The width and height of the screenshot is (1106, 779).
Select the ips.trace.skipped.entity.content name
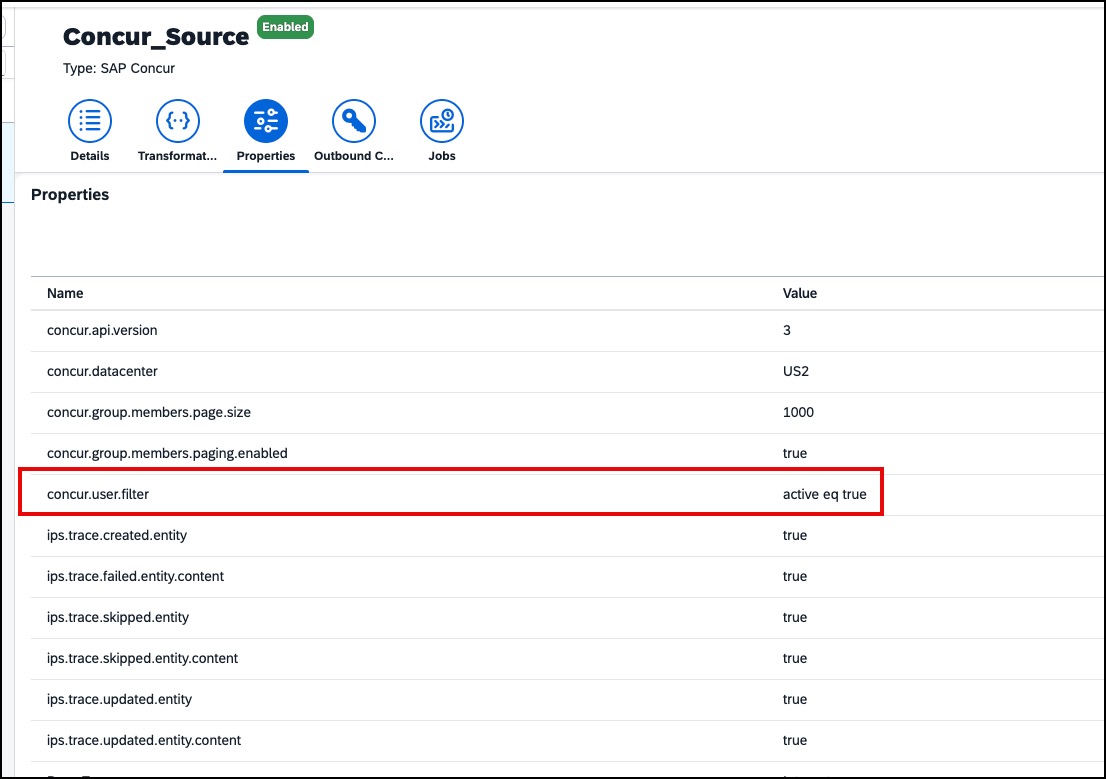pyautogui.click(x=142, y=658)
